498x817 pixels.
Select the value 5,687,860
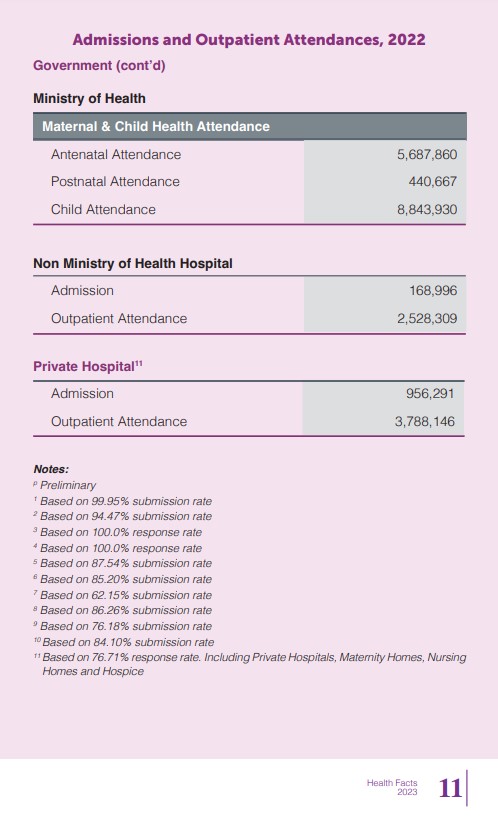(x=427, y=154)
